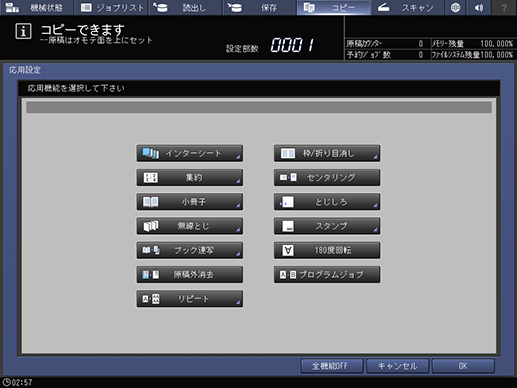Click the 応用機能を選択して下さい prompt

tap(76, 88)
